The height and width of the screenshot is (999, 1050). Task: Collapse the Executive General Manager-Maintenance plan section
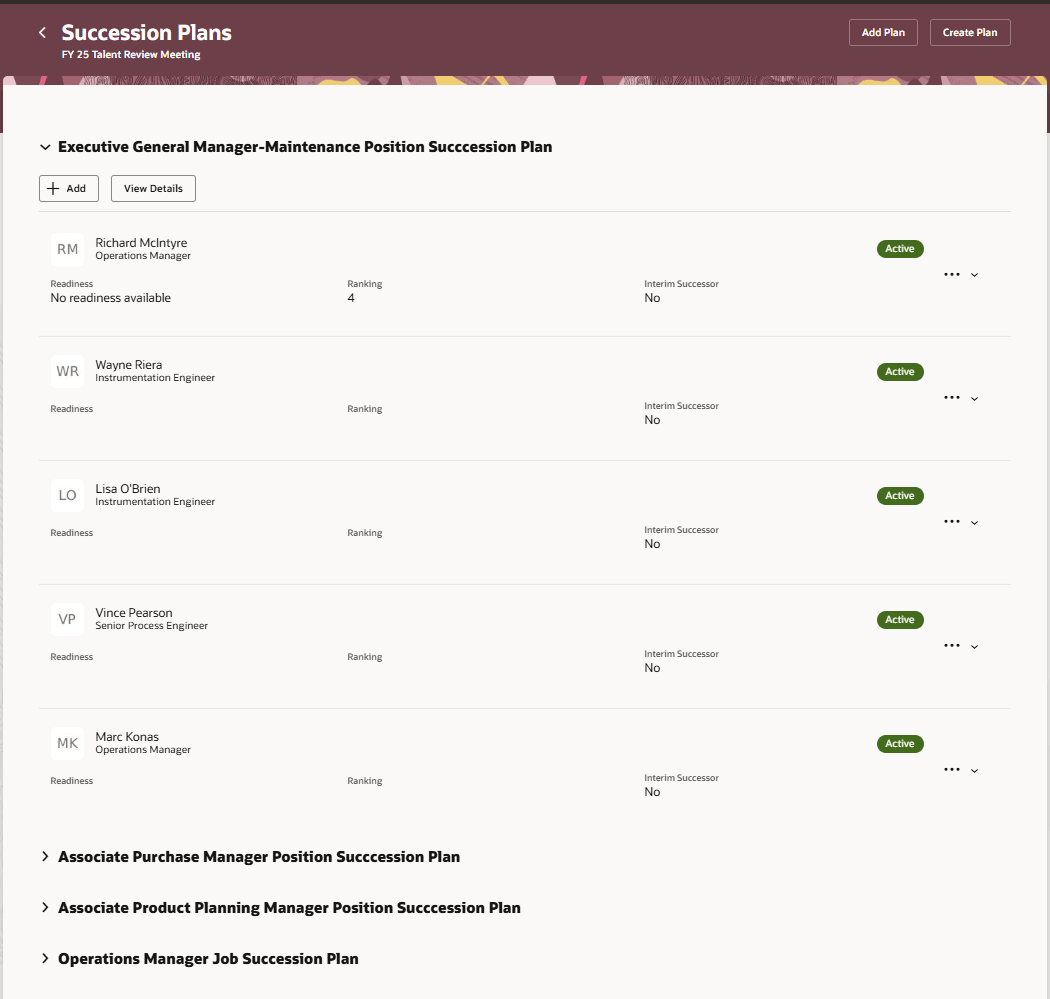pyautogui.click(x=45, y=146)
